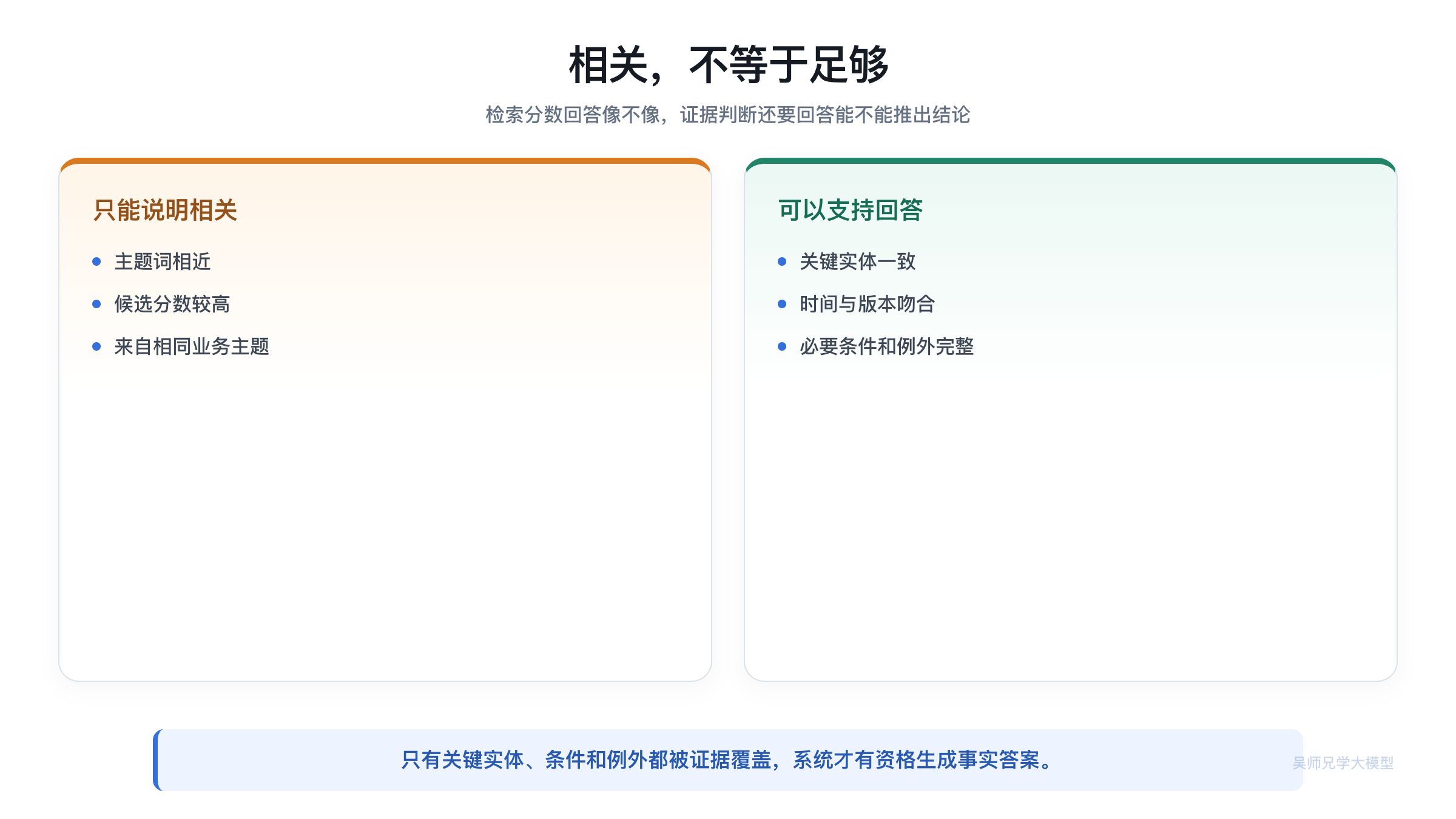Select the subtitle starting with 检索分数回答像不像
This screenshot has height=819, width=1456.
728,115
